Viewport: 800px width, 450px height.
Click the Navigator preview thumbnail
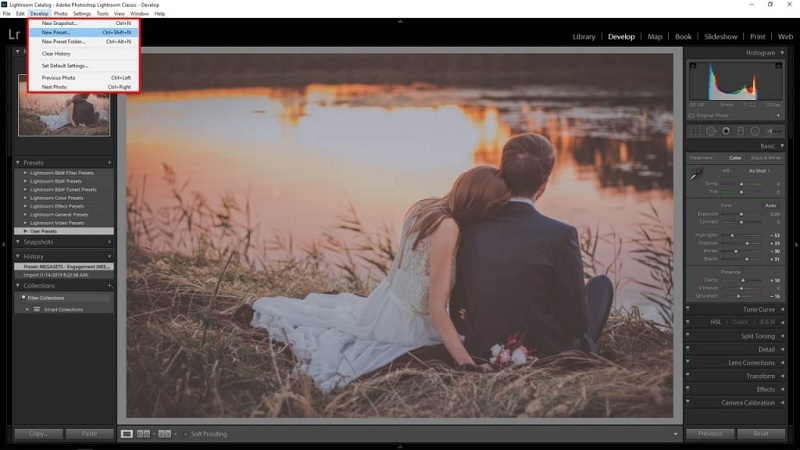(x=64, y=106)
